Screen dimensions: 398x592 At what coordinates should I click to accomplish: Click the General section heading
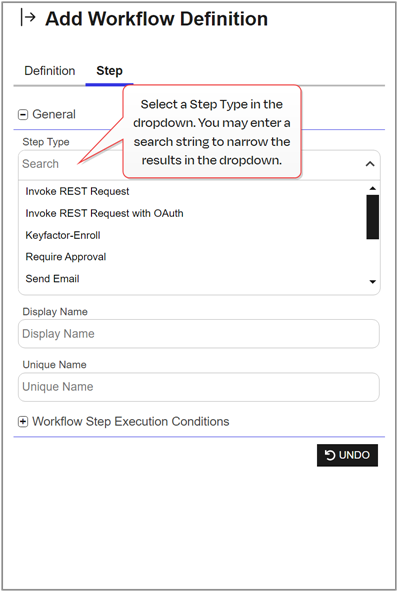coord(54,114)
